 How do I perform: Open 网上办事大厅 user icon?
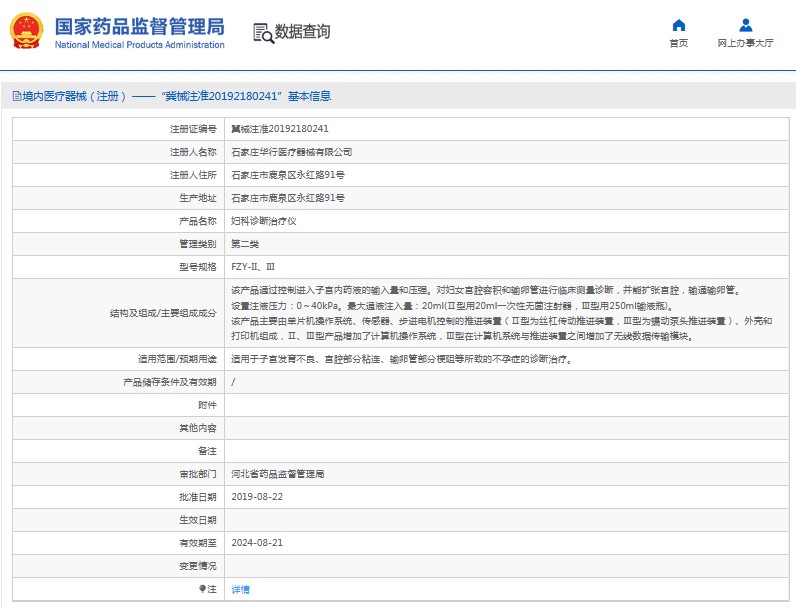coord(745,25)
